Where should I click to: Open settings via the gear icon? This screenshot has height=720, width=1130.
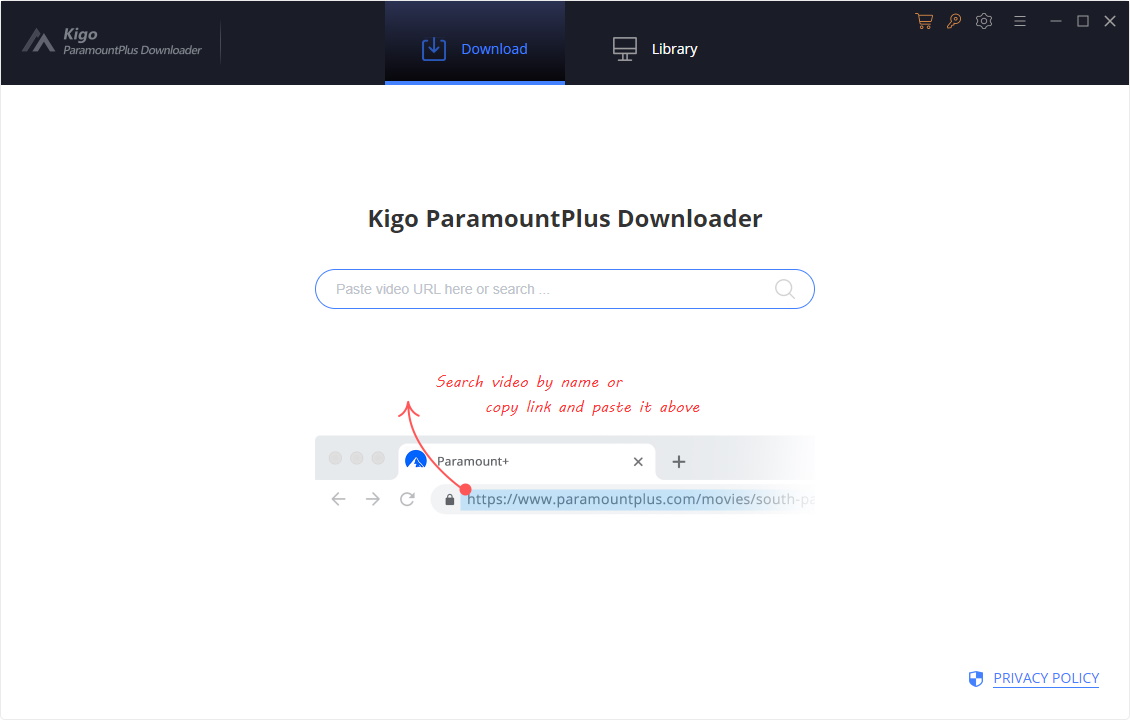click(984, 21)
